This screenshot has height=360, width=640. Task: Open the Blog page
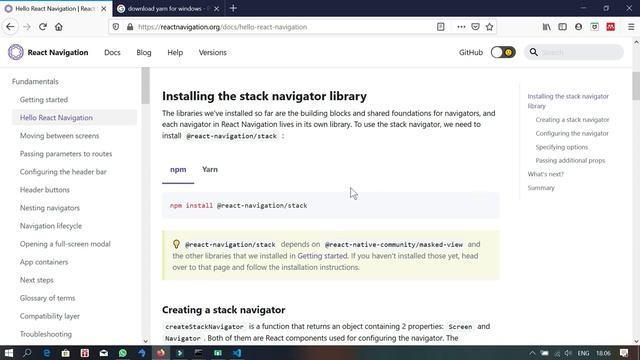(x=144, y=53)
